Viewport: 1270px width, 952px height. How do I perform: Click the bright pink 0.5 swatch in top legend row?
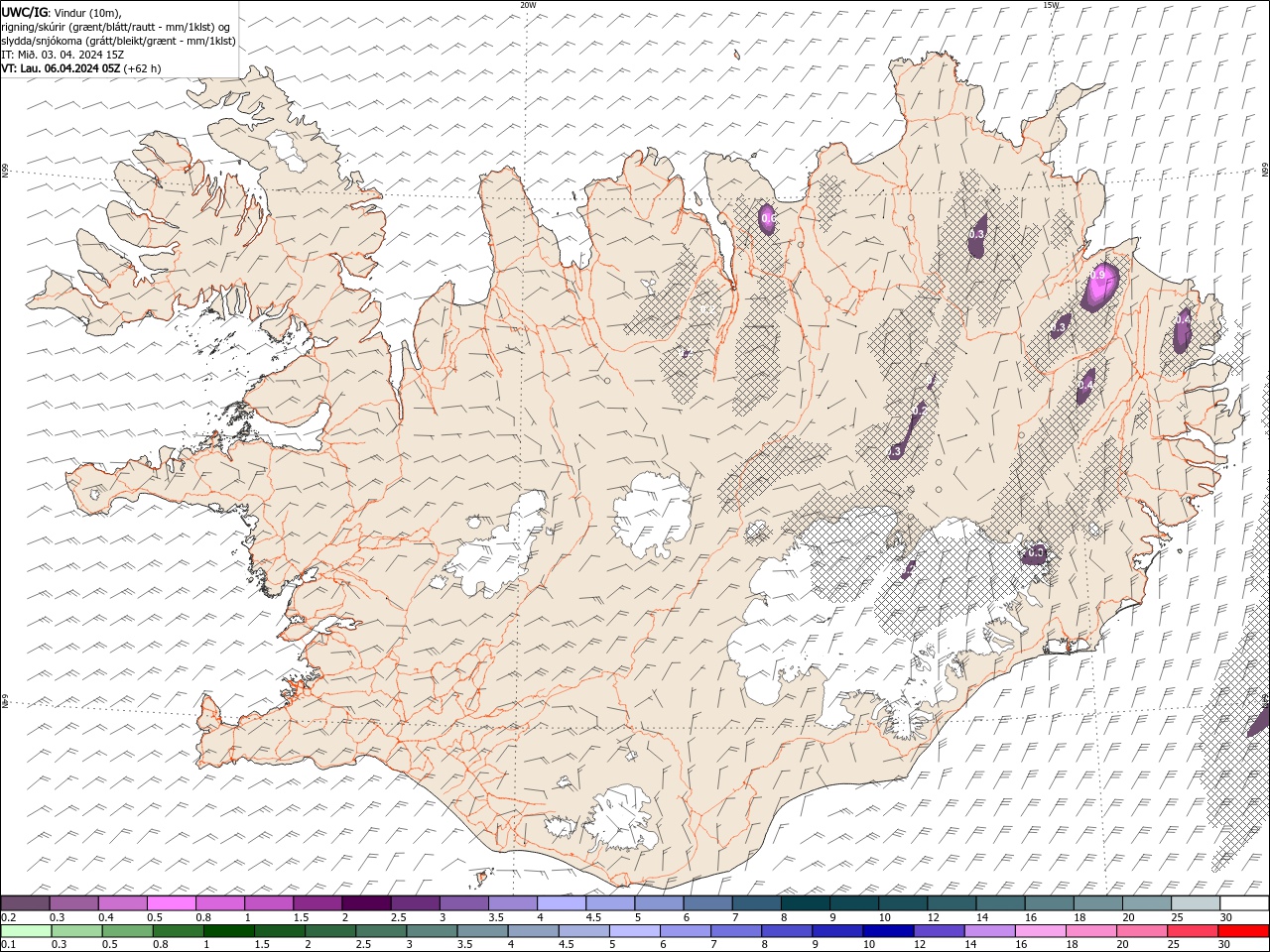coord(172,903)
